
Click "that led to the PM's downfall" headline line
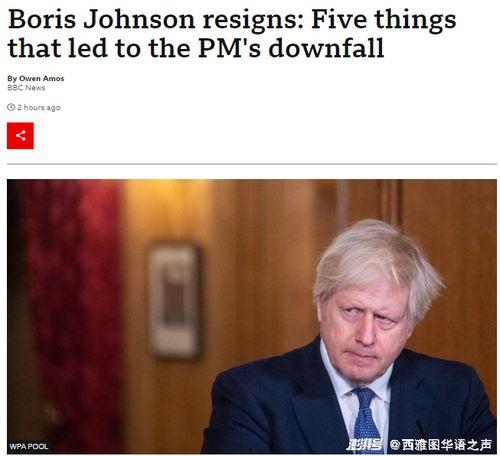point(196,48)
